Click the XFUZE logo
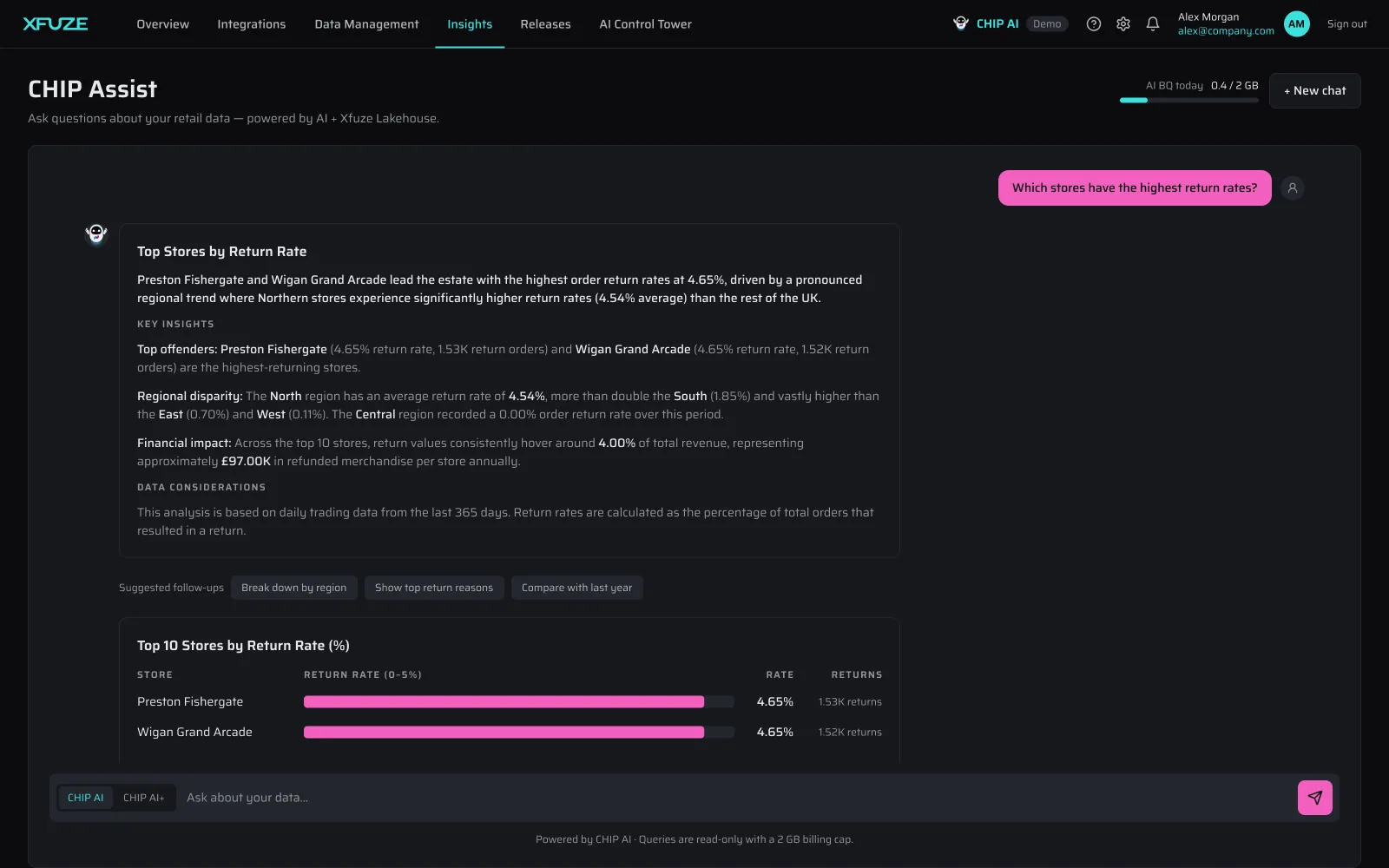Screen dimensions: 1389x868 pyautogui.click(x=56, y=23)
